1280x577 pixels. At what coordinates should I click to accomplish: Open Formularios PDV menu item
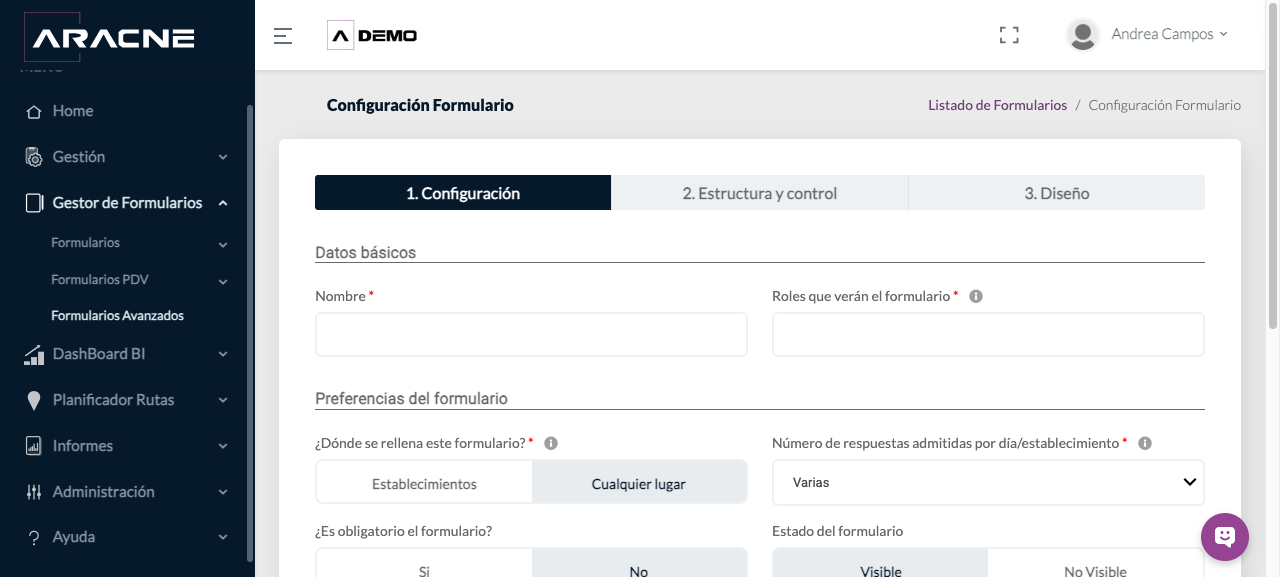pos(100,280)
